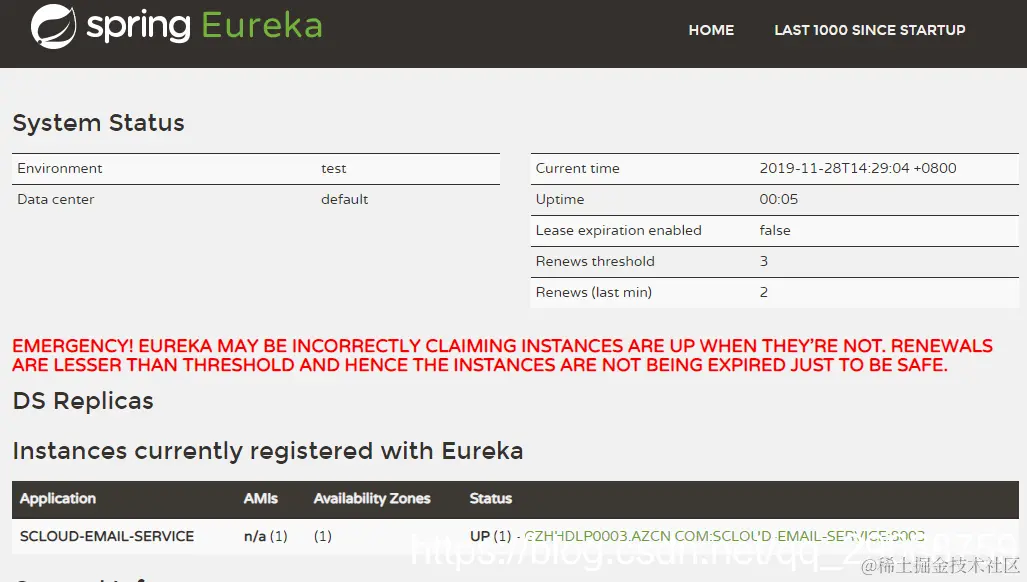The width and height of the screenshot is (1027, 582).
Task: Select the Current time label
Action: pos(578,168)
